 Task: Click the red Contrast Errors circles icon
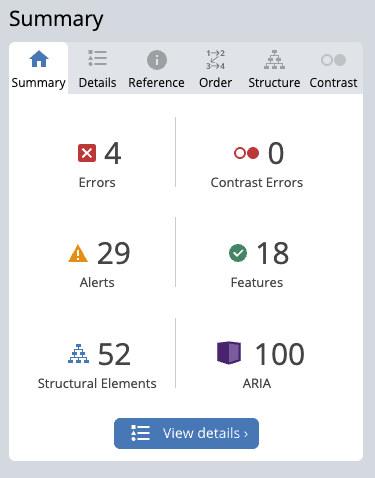[x=246, y=153]
